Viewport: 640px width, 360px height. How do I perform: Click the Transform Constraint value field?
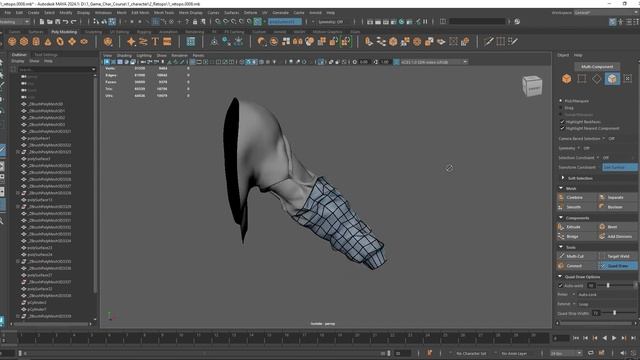620,167
